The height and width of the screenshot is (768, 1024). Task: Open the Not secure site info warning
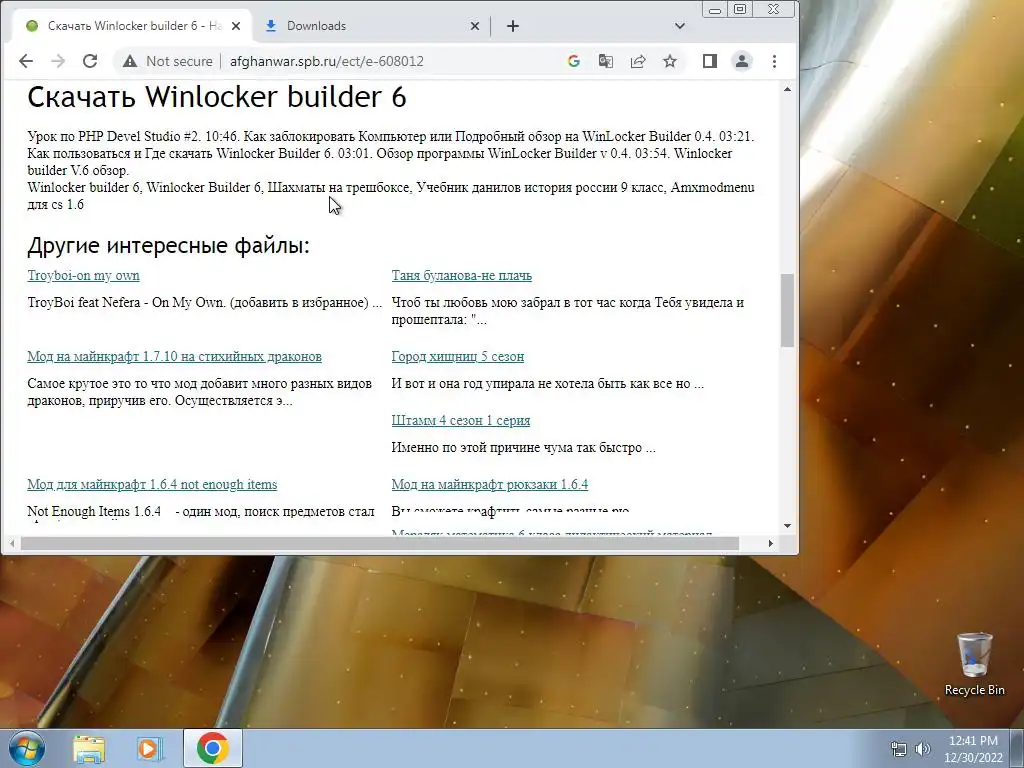[x=168, y=61]
